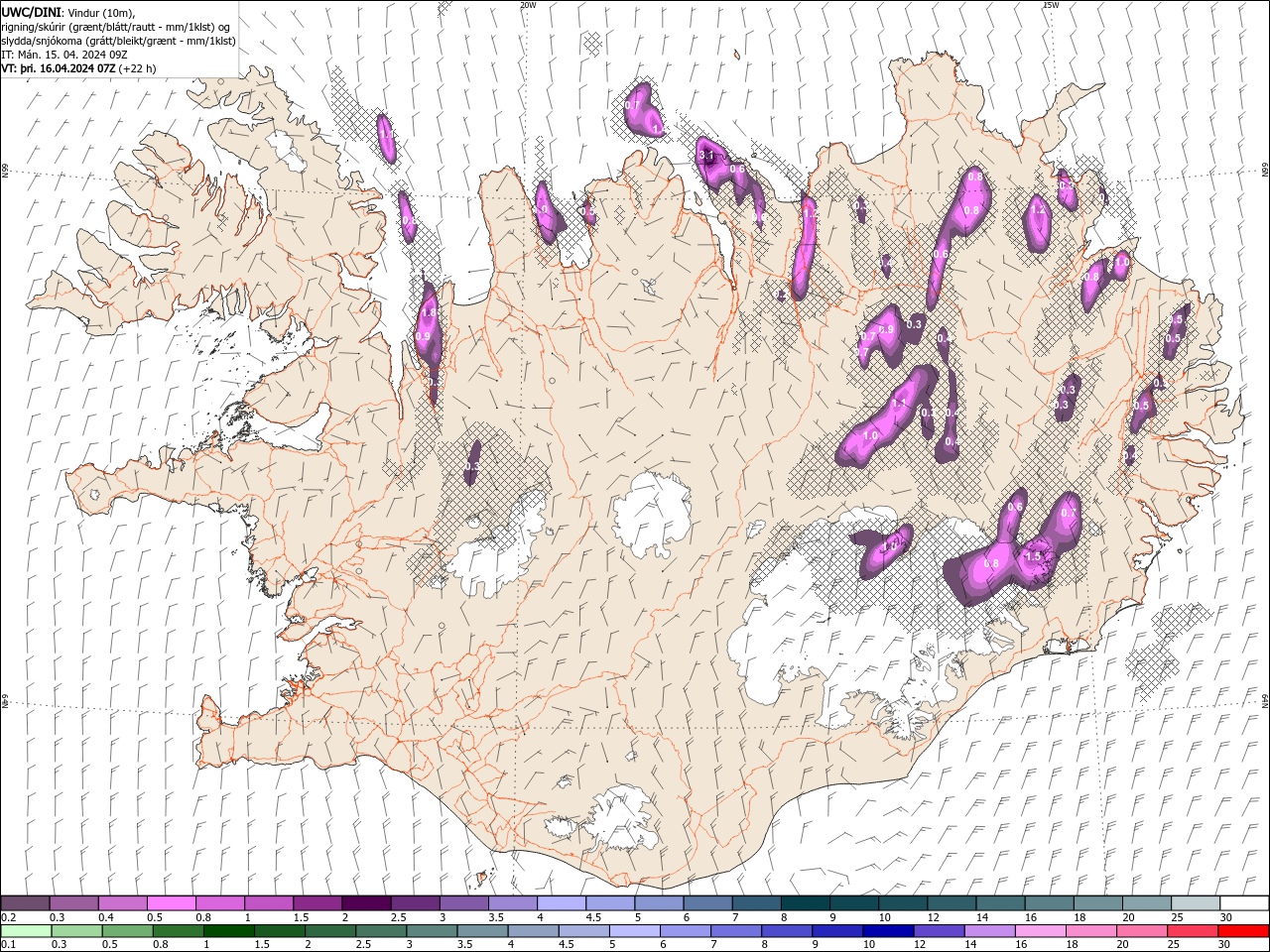This screenshot has width=1270, height=952.
Task: Click the '12' label in the upper legend
Action: click(x=934, y=917)
